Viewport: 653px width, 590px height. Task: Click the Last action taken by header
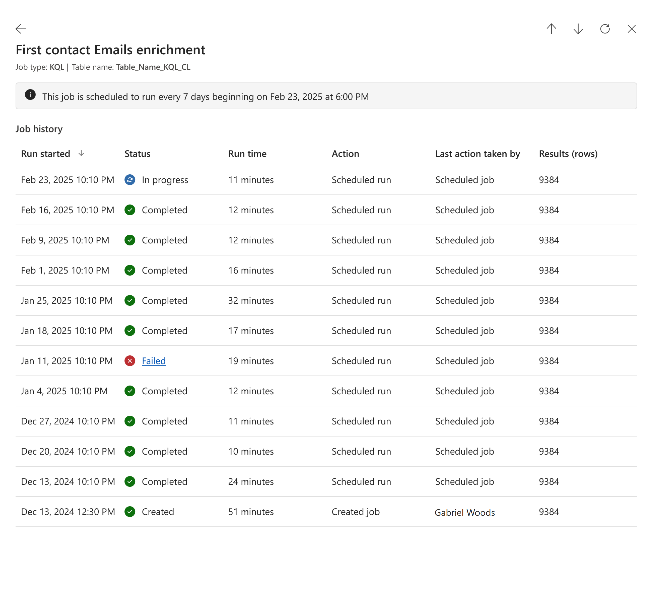(x=477, y=154)
